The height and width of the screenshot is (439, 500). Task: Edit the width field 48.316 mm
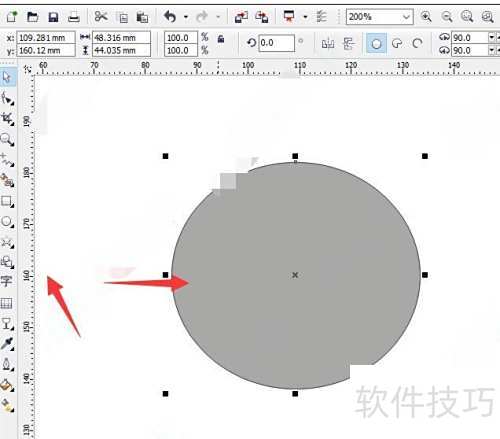pyautogui.click(x=121, y=38)
